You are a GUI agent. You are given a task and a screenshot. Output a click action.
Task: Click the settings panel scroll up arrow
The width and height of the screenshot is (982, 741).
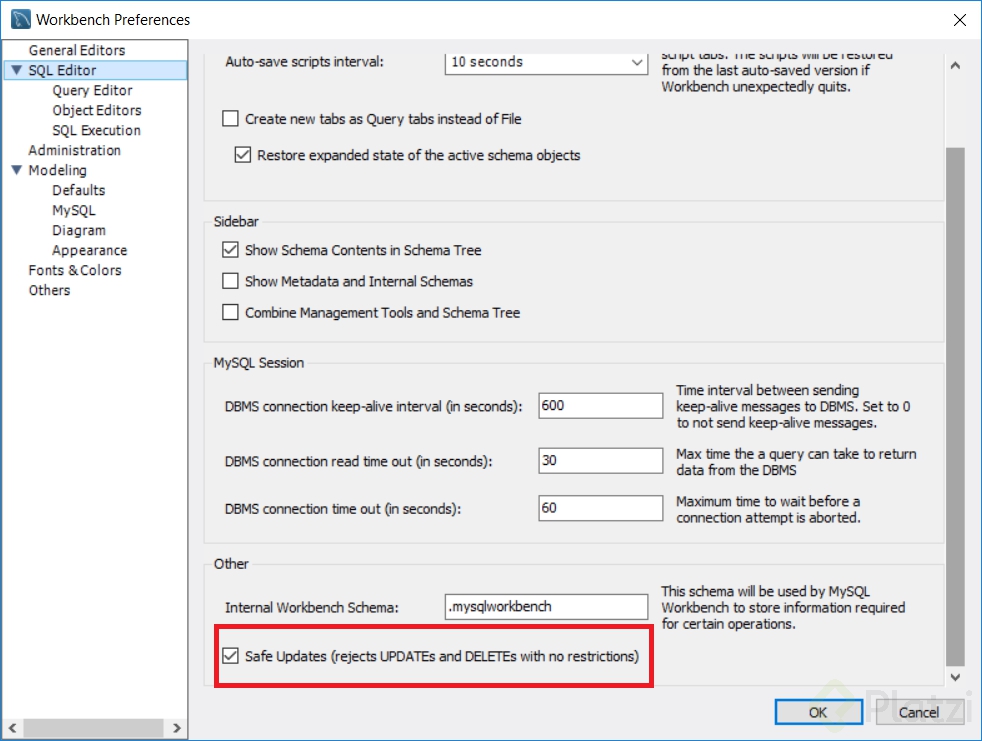coord(955,65)
